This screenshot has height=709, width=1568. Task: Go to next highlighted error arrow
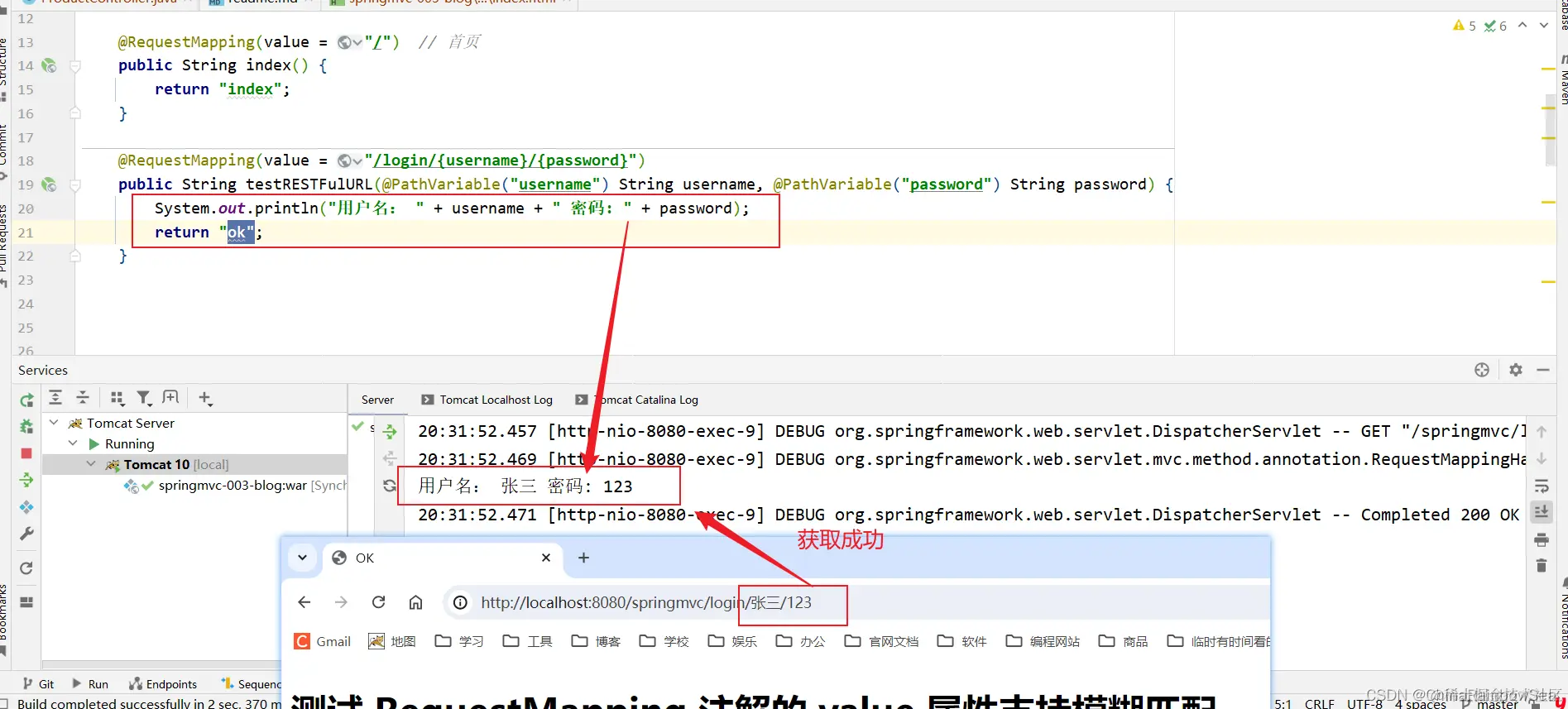[1544, 26]
